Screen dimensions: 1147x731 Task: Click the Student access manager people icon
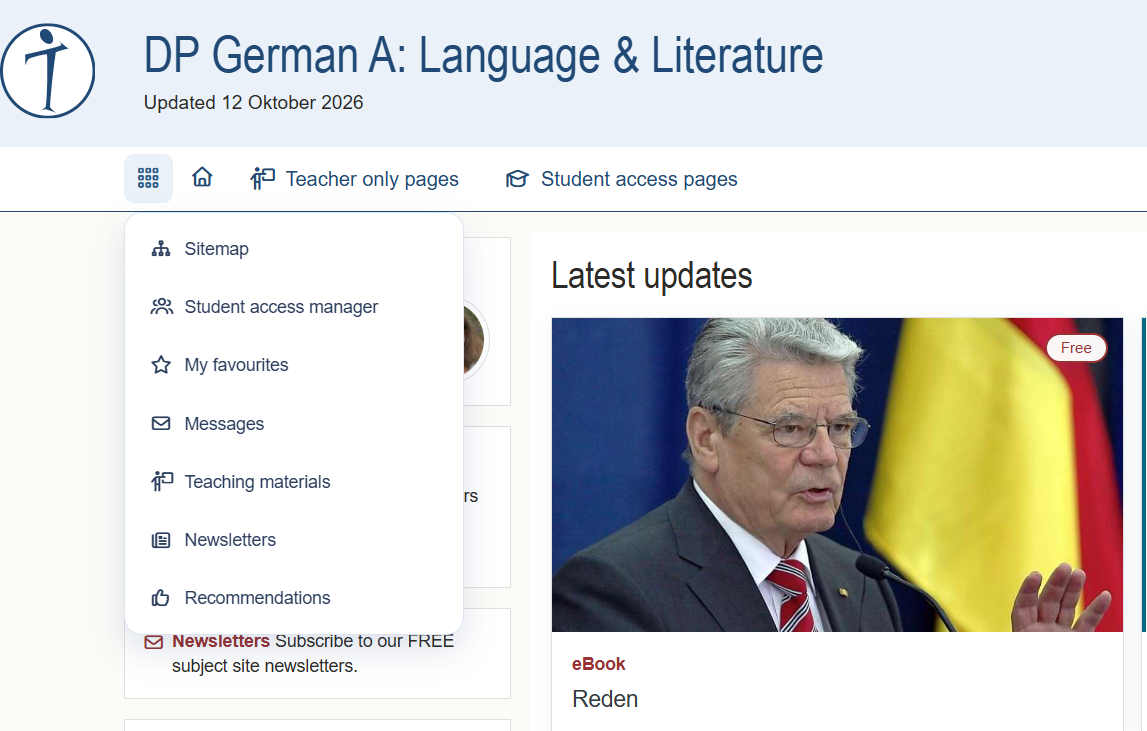162,307
